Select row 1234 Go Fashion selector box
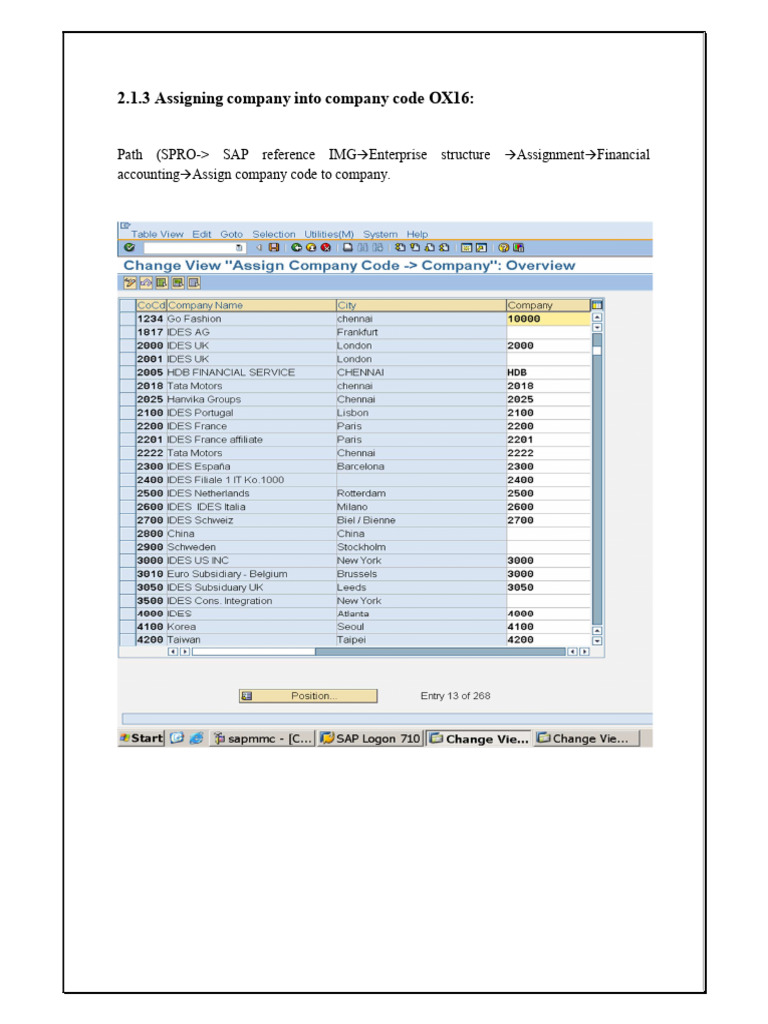Viewport: 768px width, 1024px height. pos(127,319)
